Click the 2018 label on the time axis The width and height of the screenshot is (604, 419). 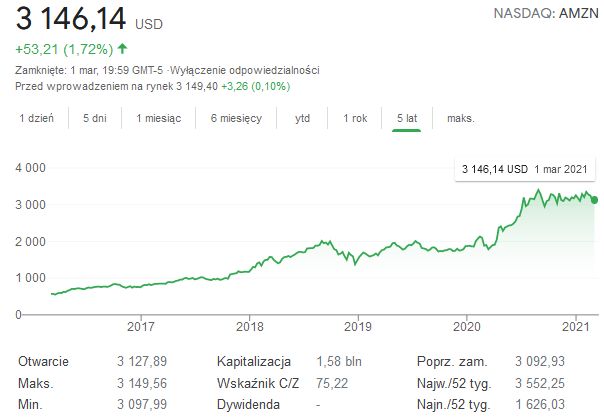(249, 325)
